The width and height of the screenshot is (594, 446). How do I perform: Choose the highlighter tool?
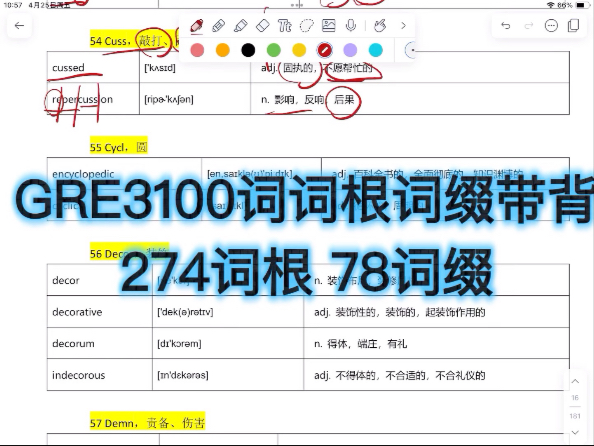coord(241,26)
